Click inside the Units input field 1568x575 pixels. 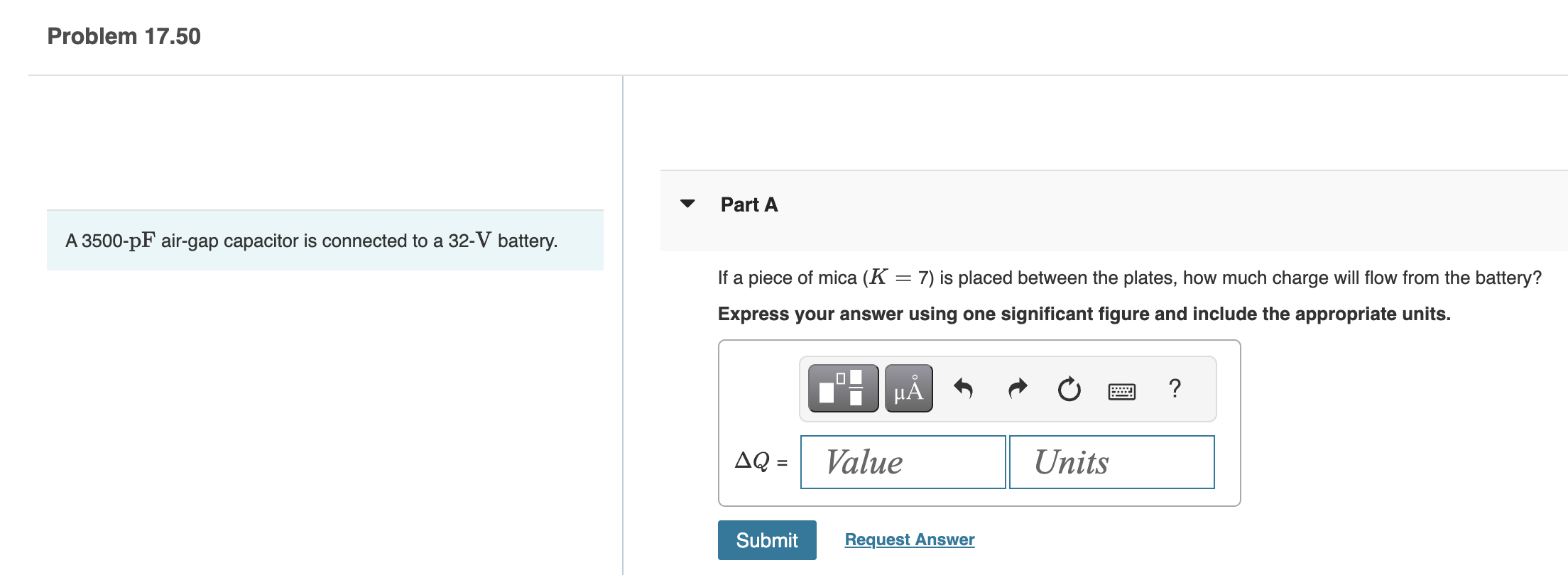(x=1111, y=461)
